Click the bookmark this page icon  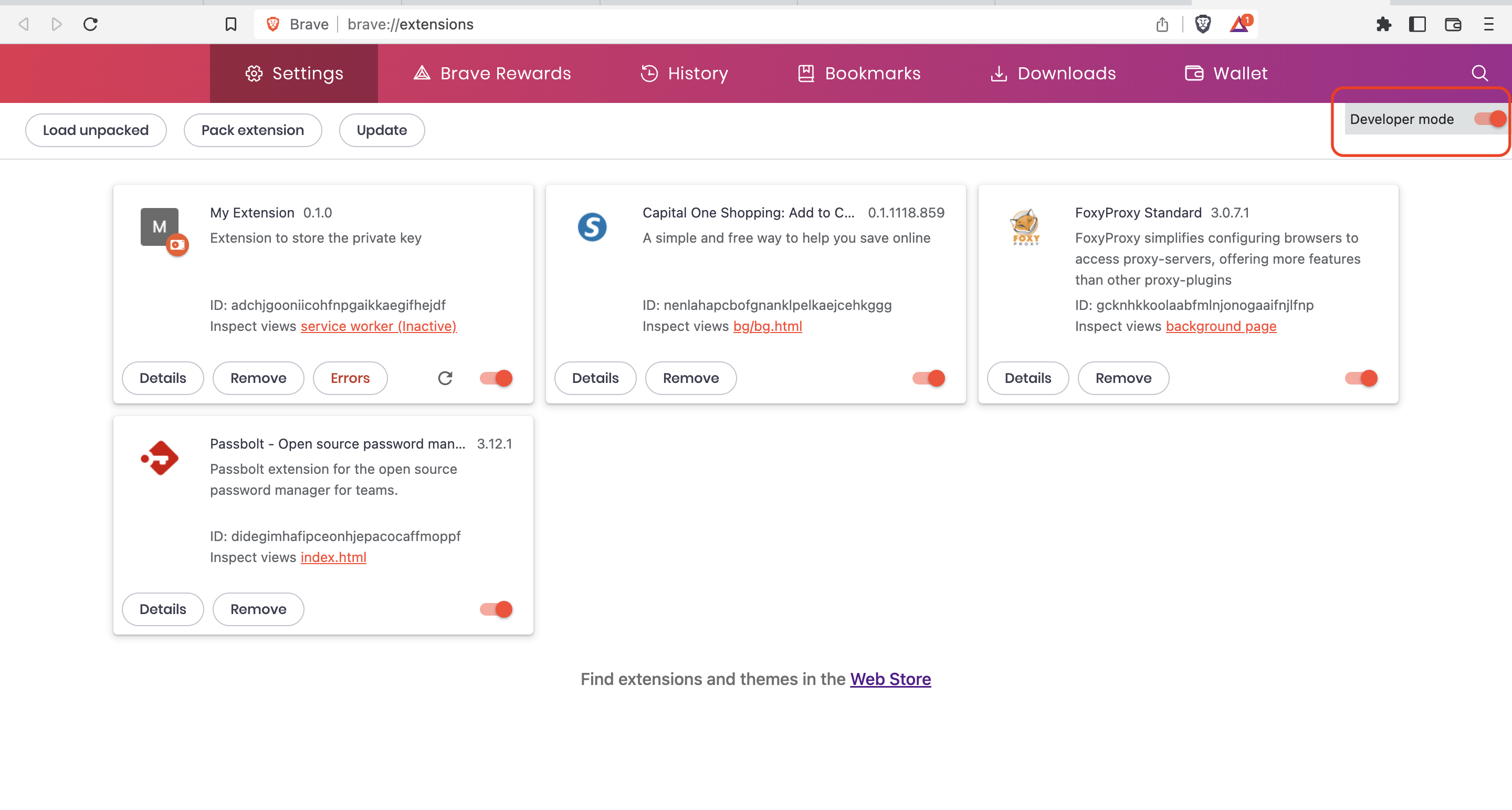click(x=230, y=24)
